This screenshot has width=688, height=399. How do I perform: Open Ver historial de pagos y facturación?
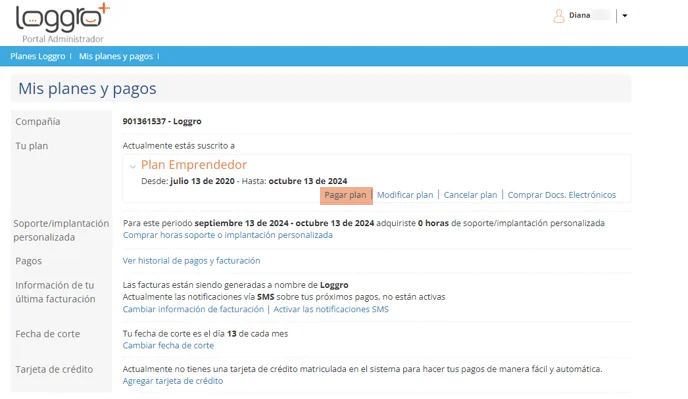[191, 261]
